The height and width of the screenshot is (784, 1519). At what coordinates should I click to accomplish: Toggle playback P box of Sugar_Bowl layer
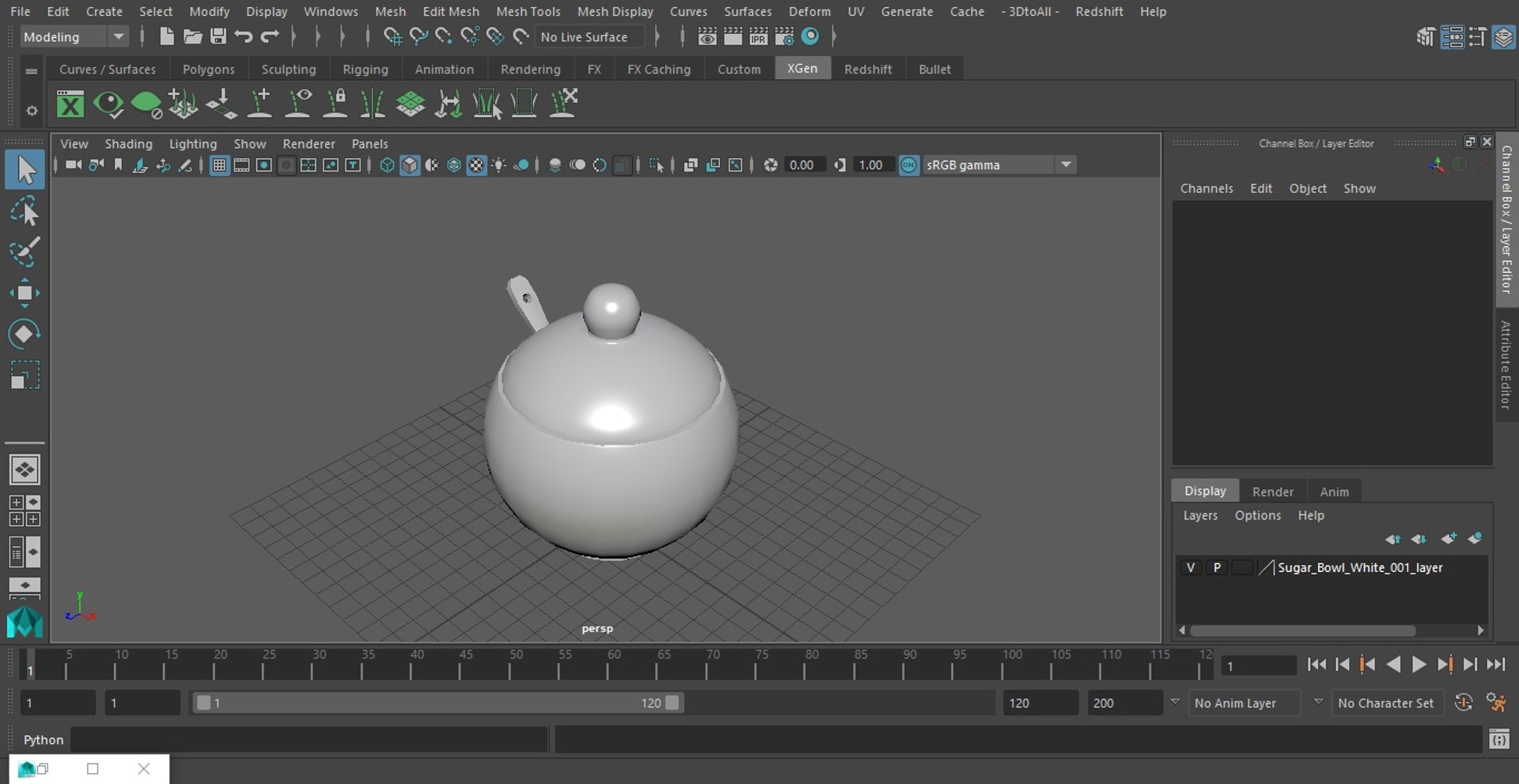[1217, 567]
